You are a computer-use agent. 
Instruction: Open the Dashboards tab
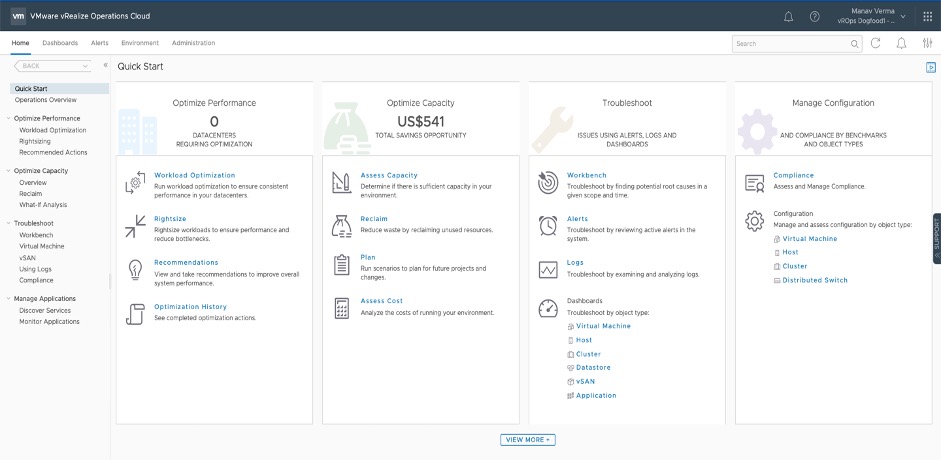click(x=60, y=43)
